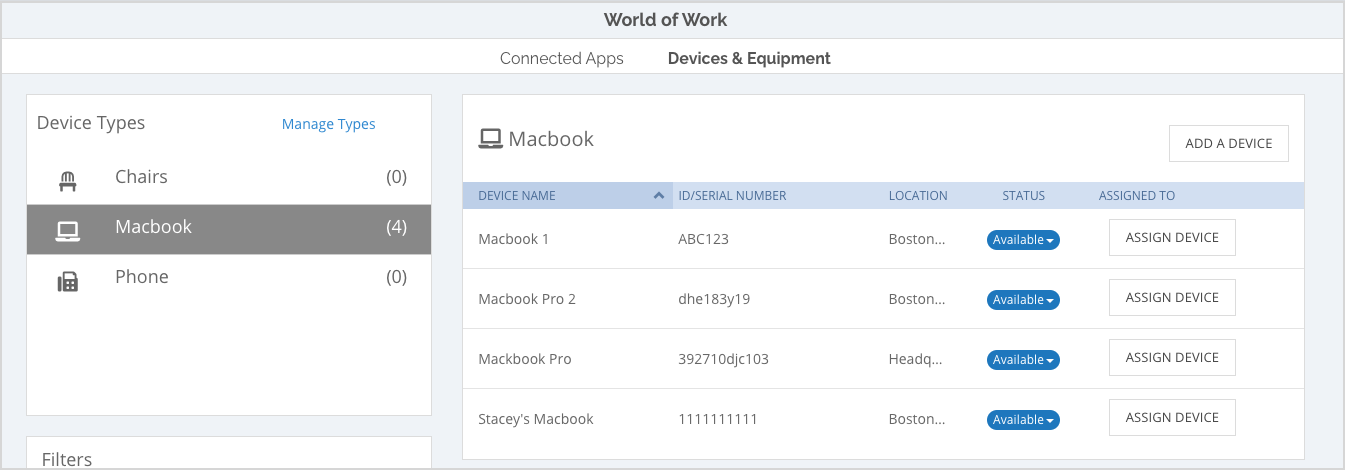Select Phone device type
1345x470 pixels.
tap(229, 278)
